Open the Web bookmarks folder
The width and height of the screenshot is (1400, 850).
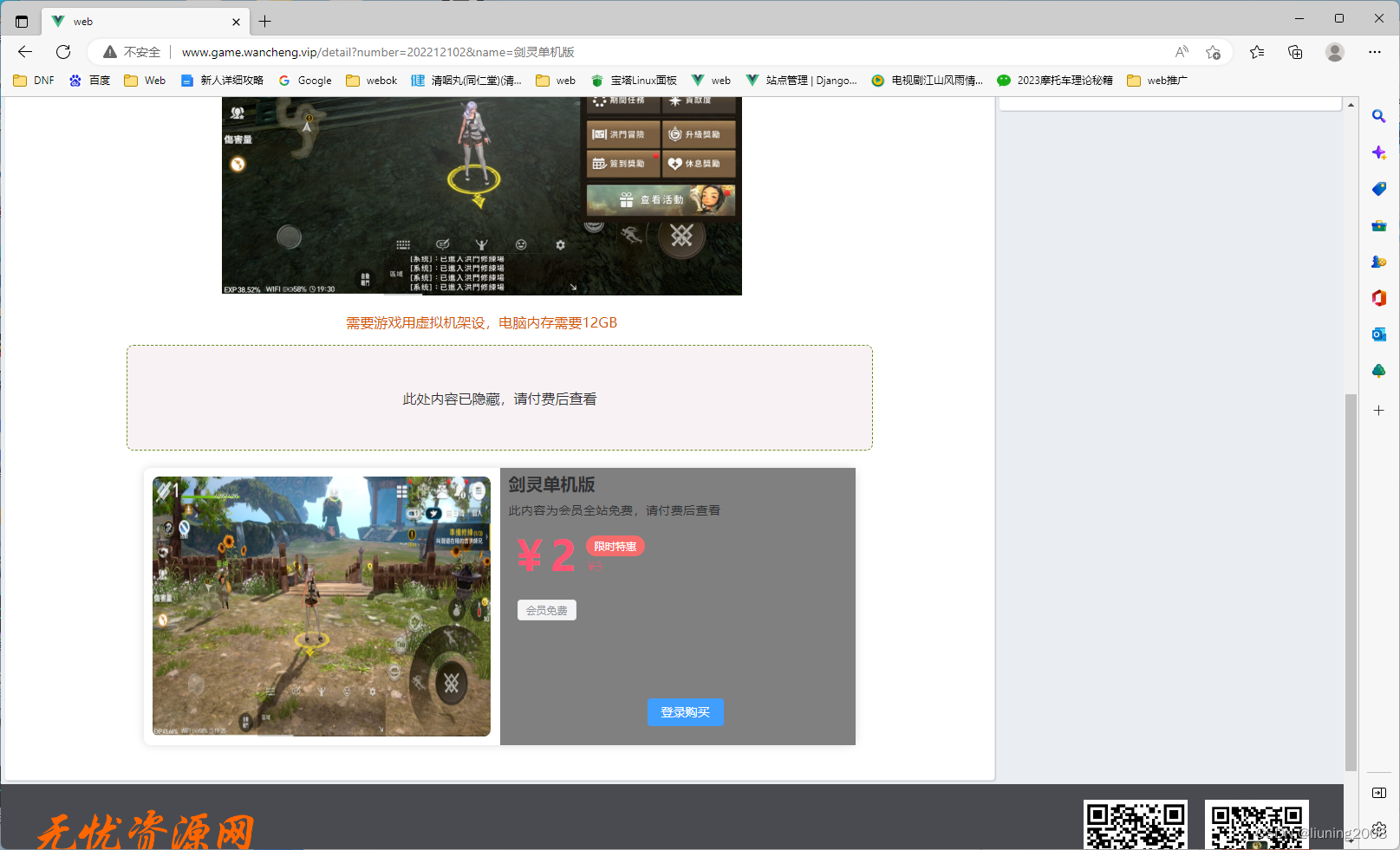pos(145,81)
